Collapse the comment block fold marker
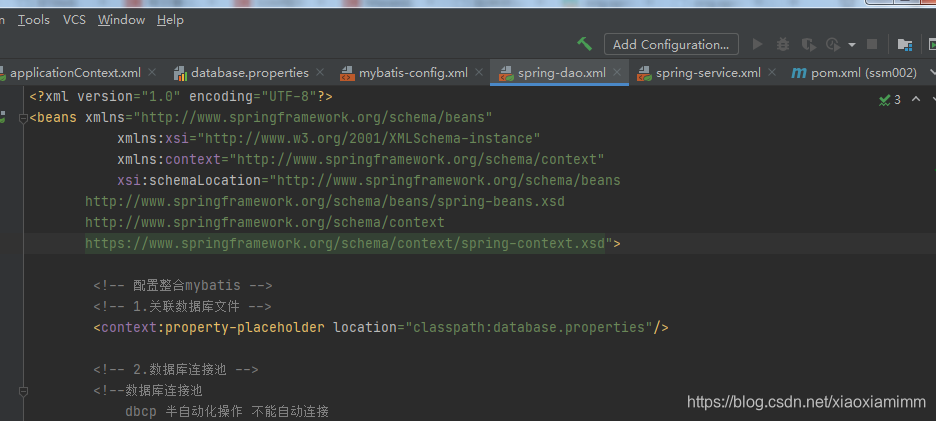Screen dimensions: 936x421 click(x=23, y=392)
